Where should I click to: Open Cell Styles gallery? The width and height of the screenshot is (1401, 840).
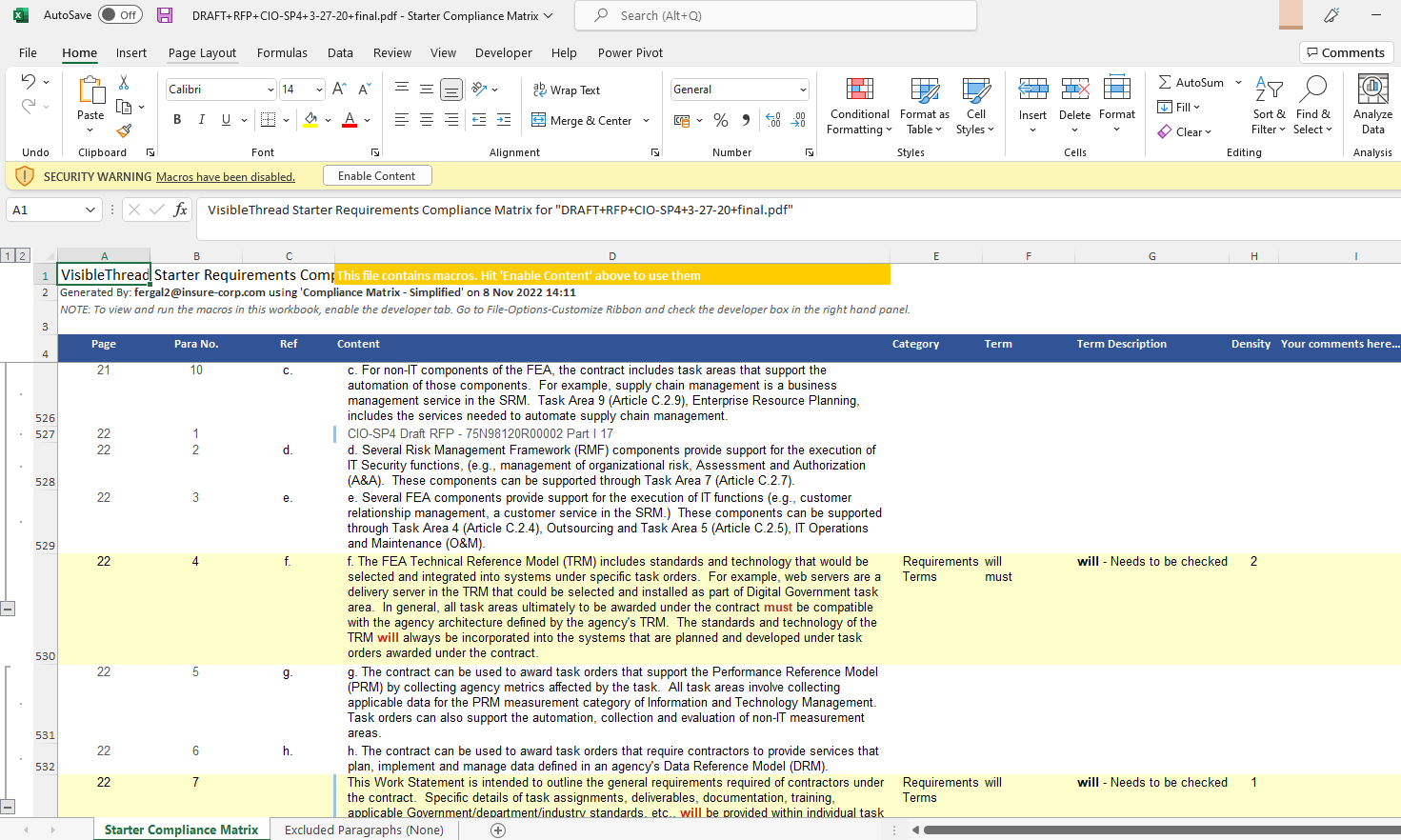976,106
